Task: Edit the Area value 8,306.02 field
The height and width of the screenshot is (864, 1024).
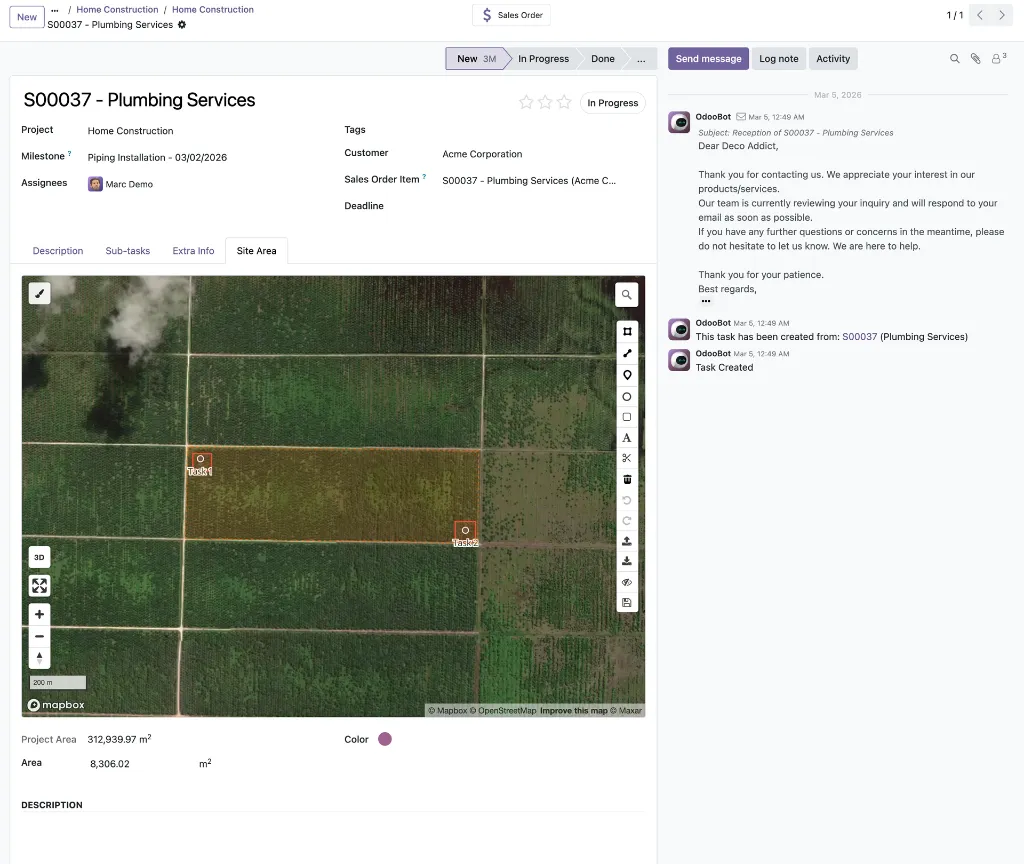Action: 140,763
